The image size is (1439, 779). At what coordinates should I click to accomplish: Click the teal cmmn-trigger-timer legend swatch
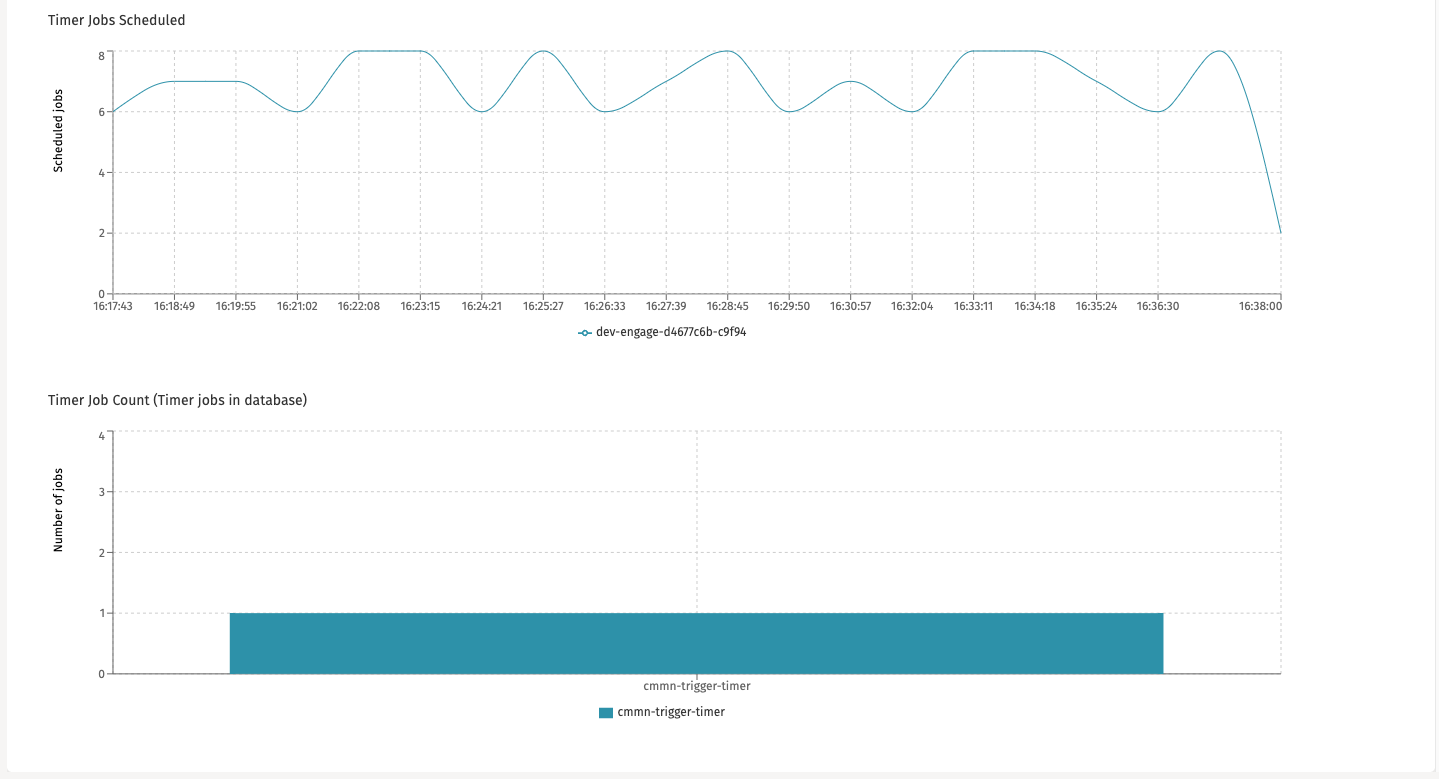click(x=606, y=712)
